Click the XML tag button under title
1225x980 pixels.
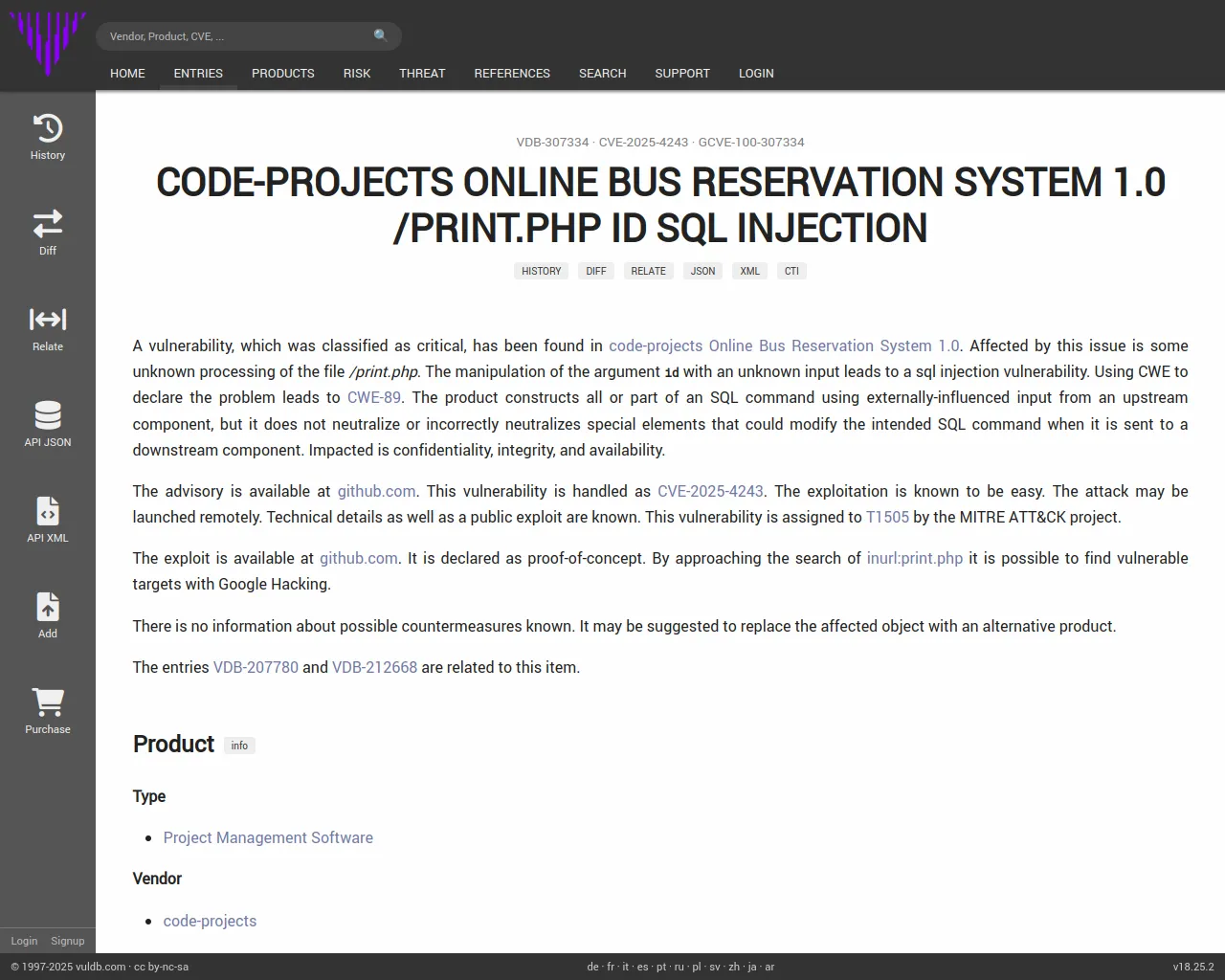tap(750, 271)
